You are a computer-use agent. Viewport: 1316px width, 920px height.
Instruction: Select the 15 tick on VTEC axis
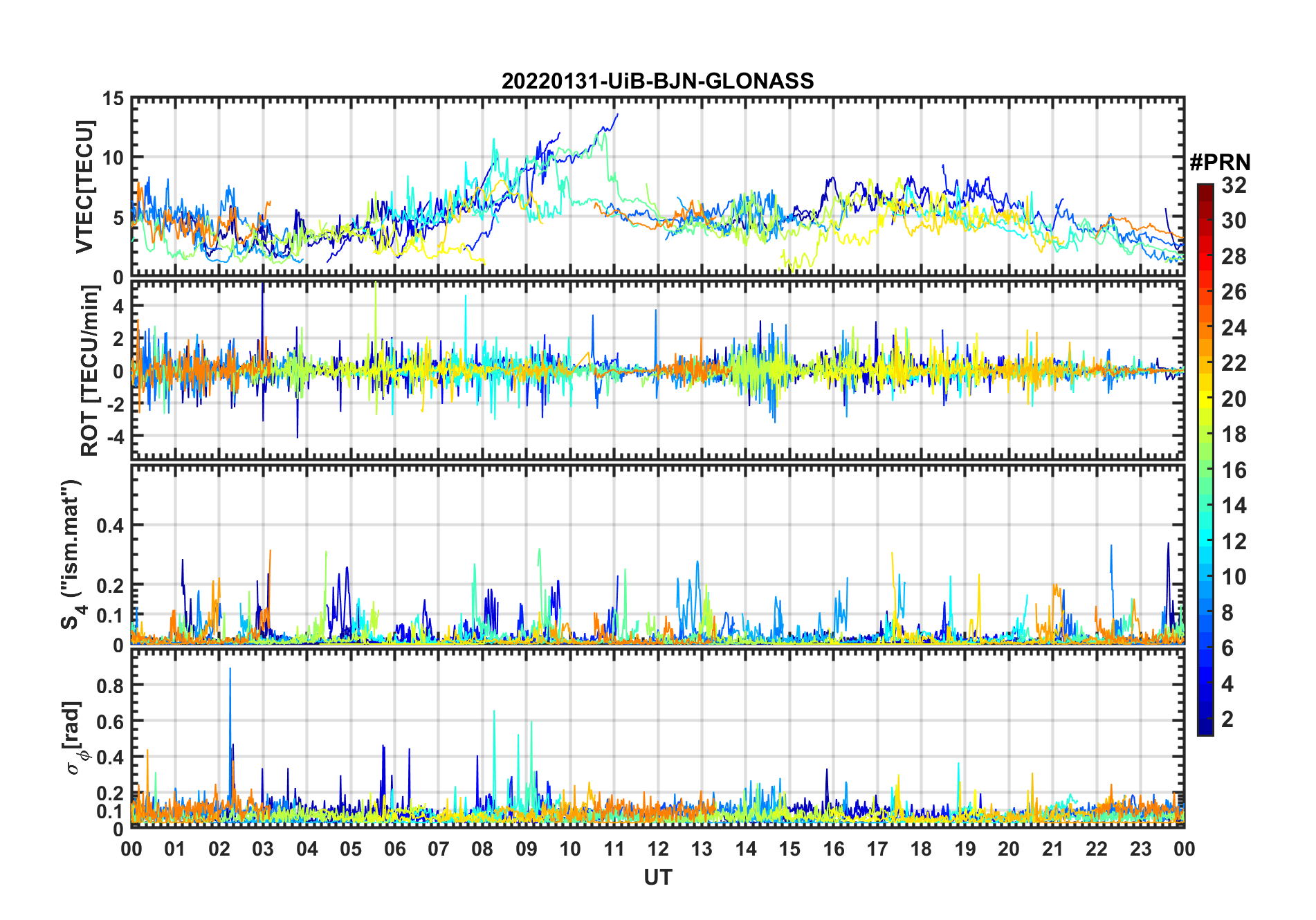[113, 99]
